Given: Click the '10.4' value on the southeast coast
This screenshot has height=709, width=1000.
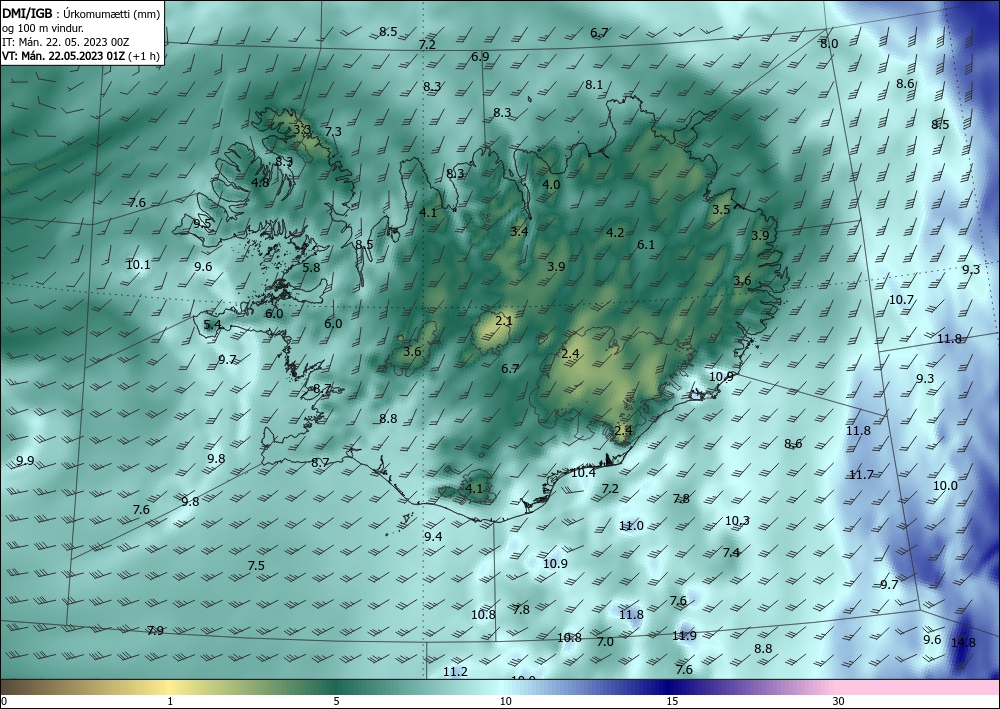Looking at the screenshot, I should 583,472.
